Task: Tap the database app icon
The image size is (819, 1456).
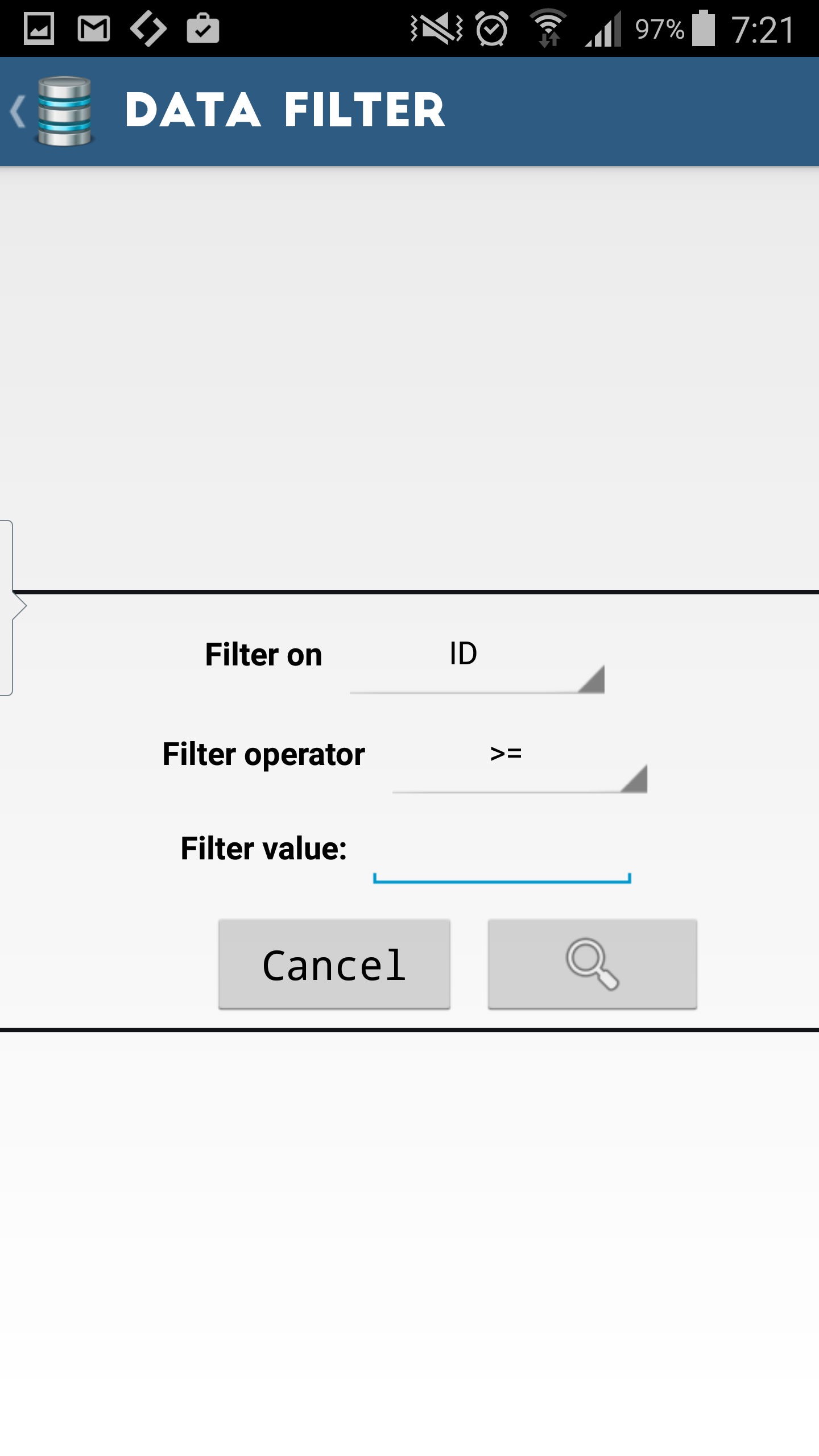Action: point(64,111)
